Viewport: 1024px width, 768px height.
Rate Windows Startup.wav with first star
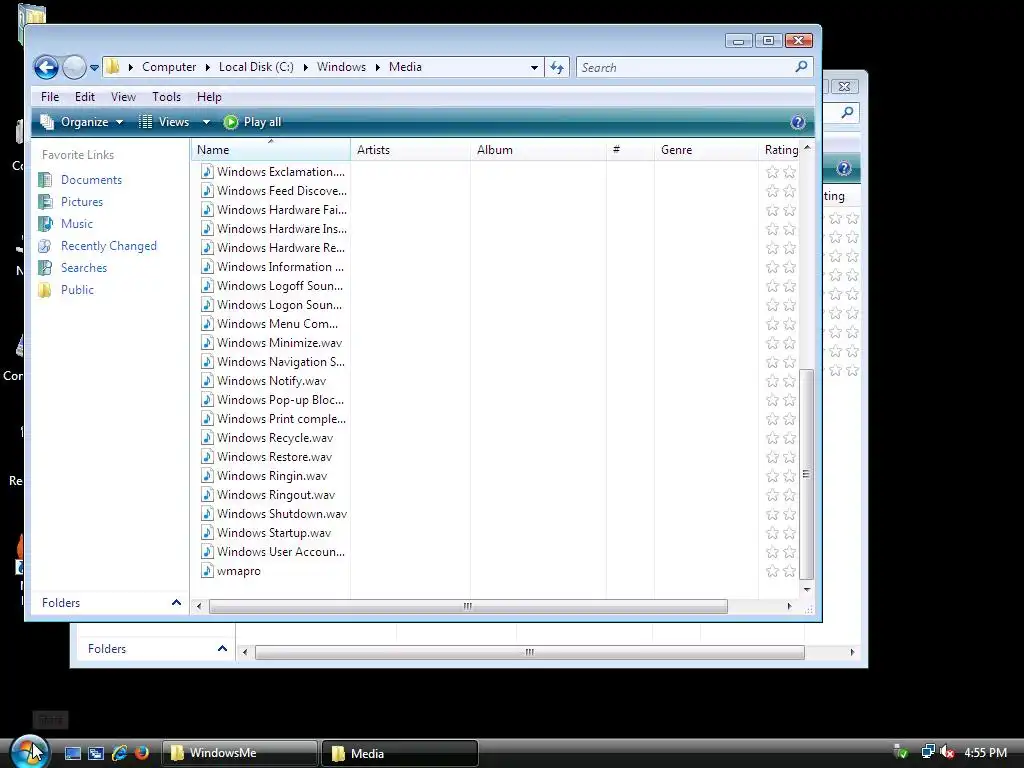tap(772, 533)
